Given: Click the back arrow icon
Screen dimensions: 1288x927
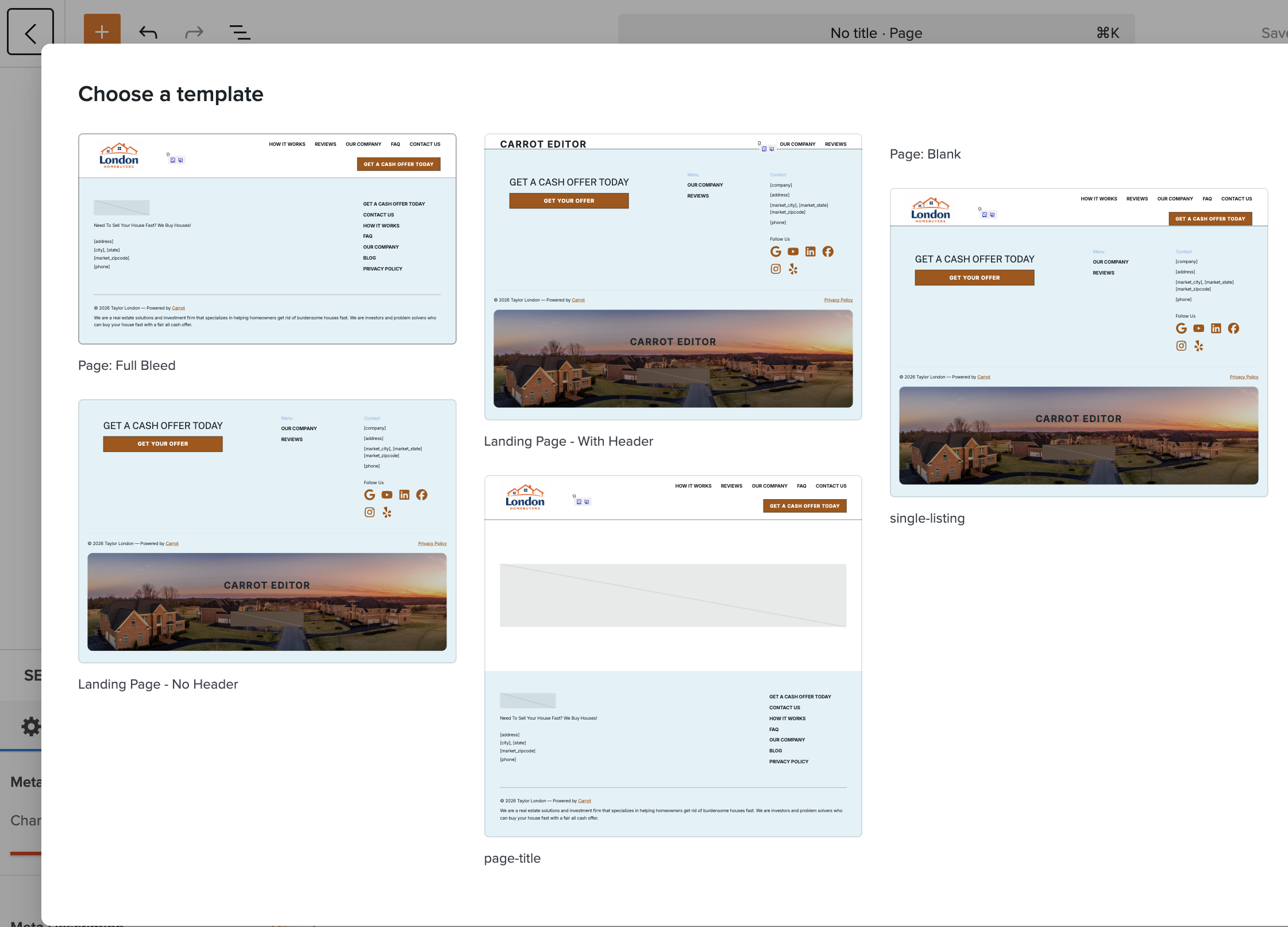Looking at the screenshot, I should 30,32.
